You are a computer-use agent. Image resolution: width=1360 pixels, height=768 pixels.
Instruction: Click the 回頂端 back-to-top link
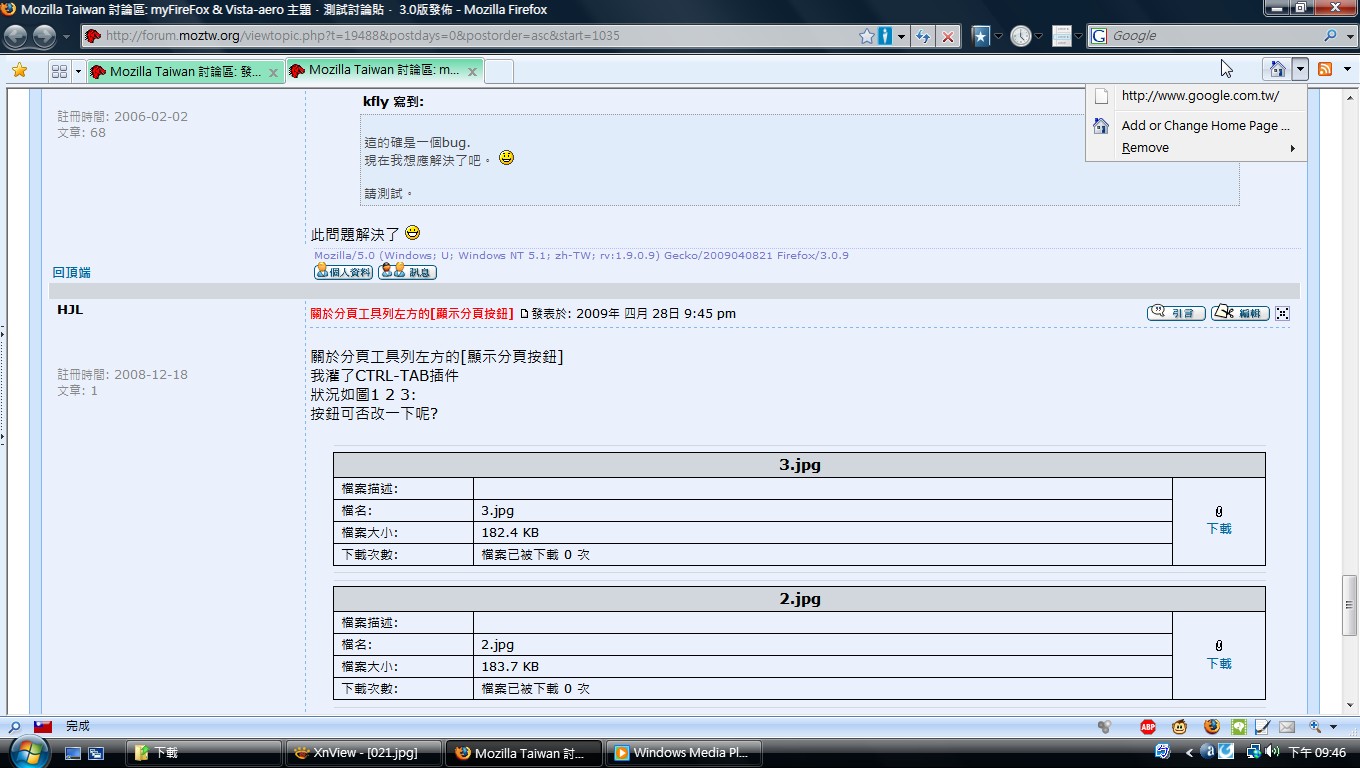72,272
